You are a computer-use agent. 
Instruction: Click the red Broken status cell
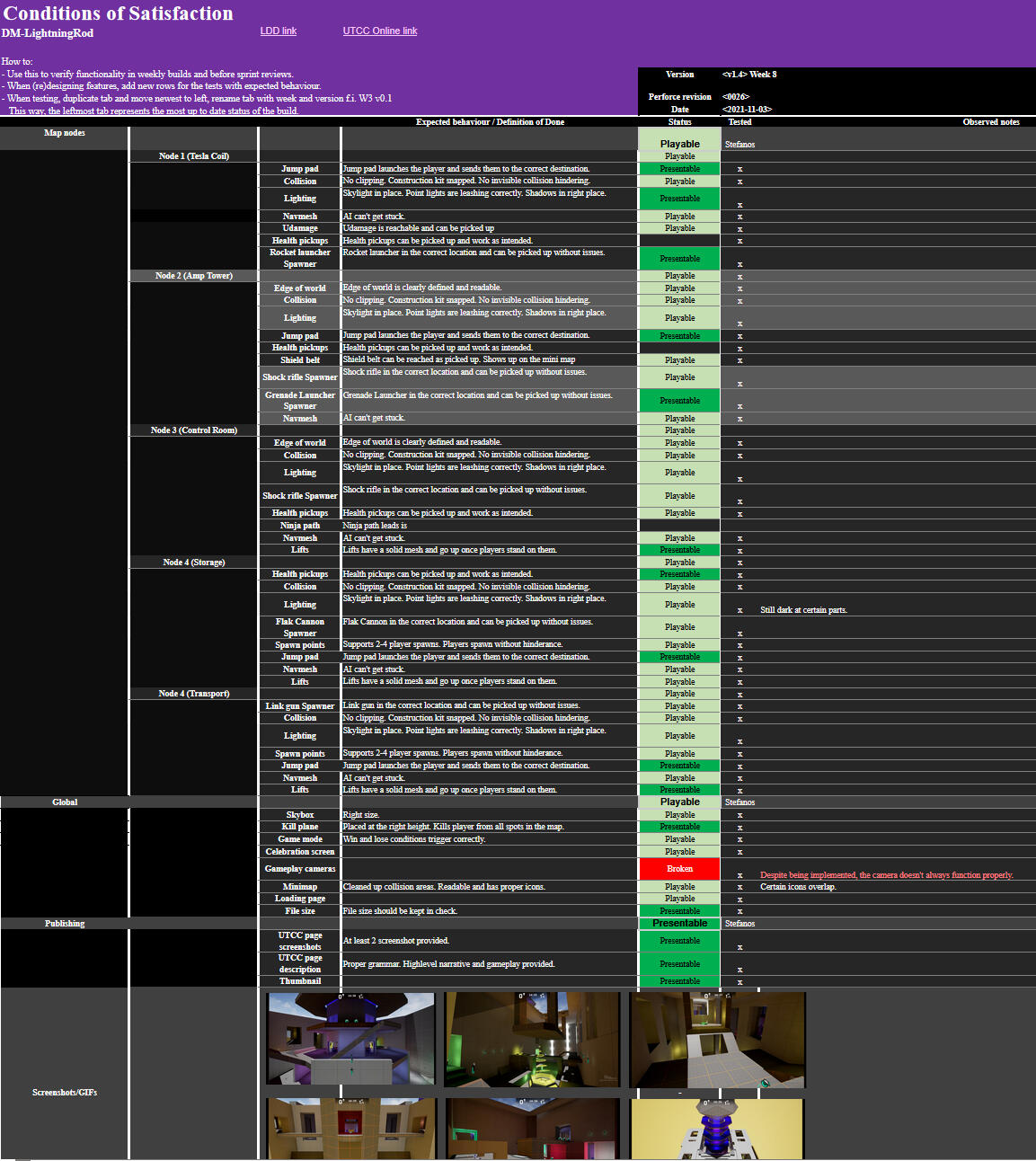coord(679,869)
